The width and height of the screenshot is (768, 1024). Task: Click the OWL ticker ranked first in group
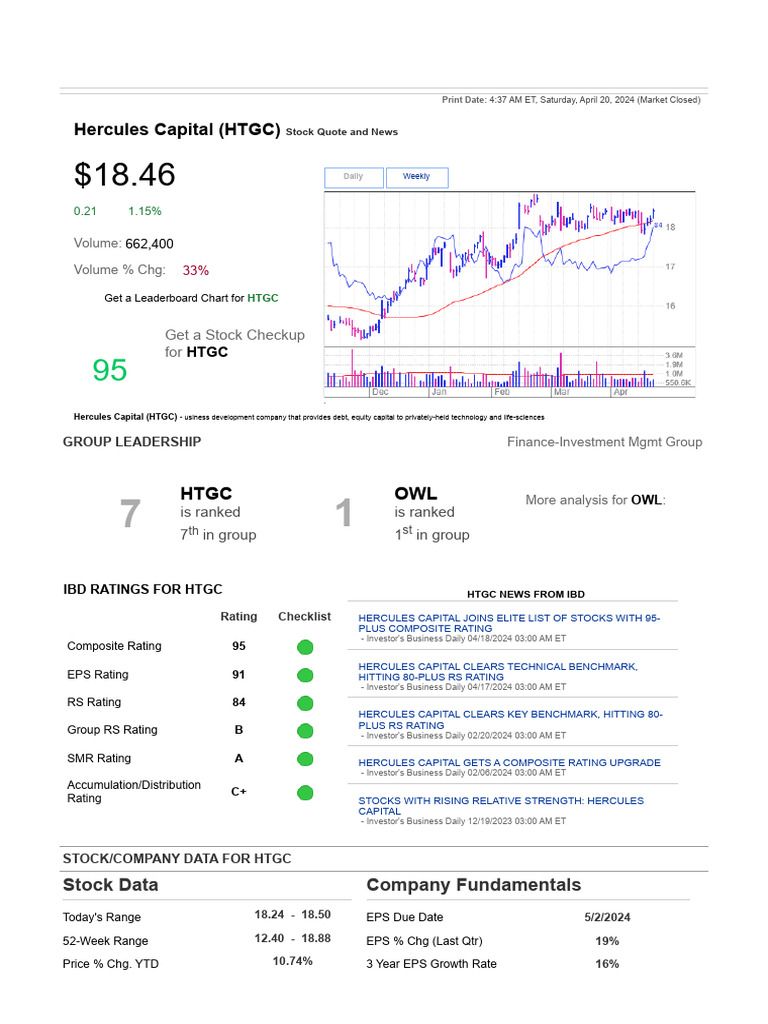click(415, 493)
